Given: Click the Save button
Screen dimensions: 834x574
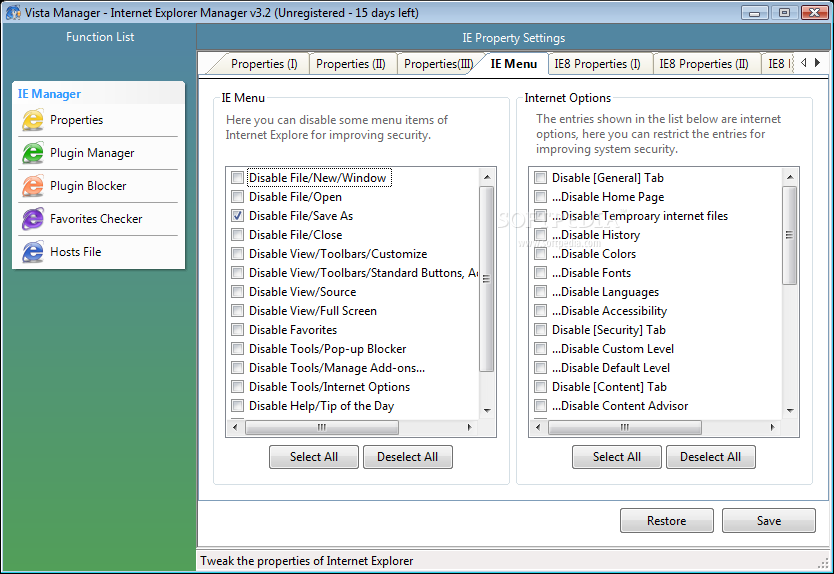Looking at the screenshot, I should (769, 521).
